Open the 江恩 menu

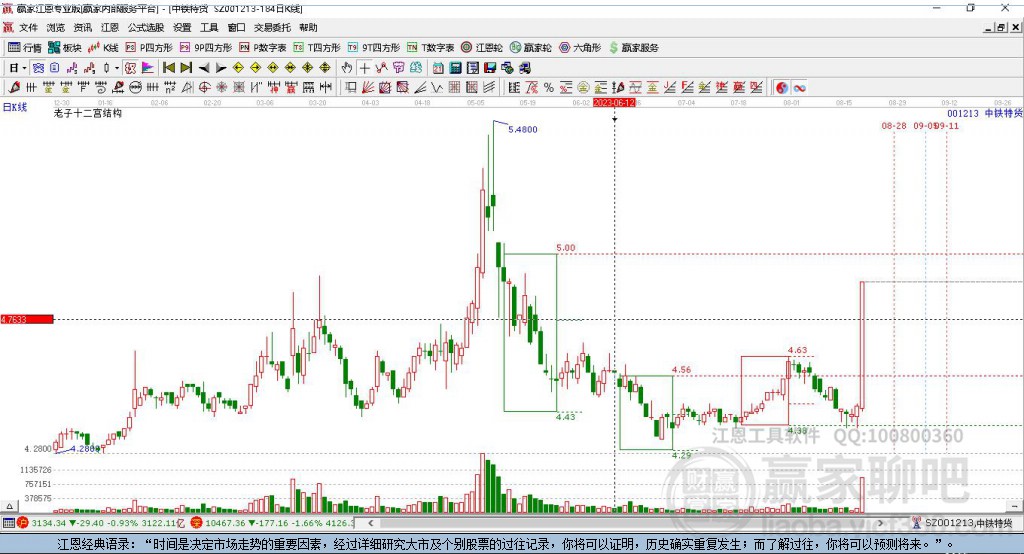[110, 27]
